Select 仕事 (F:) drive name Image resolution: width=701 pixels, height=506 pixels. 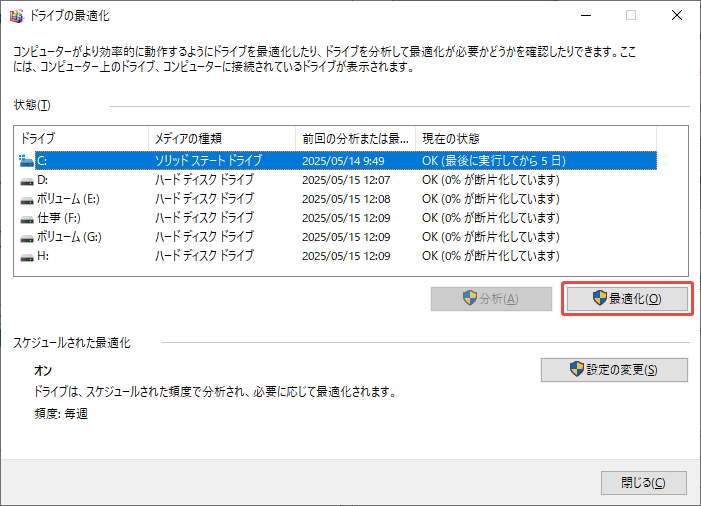(59, 218)
